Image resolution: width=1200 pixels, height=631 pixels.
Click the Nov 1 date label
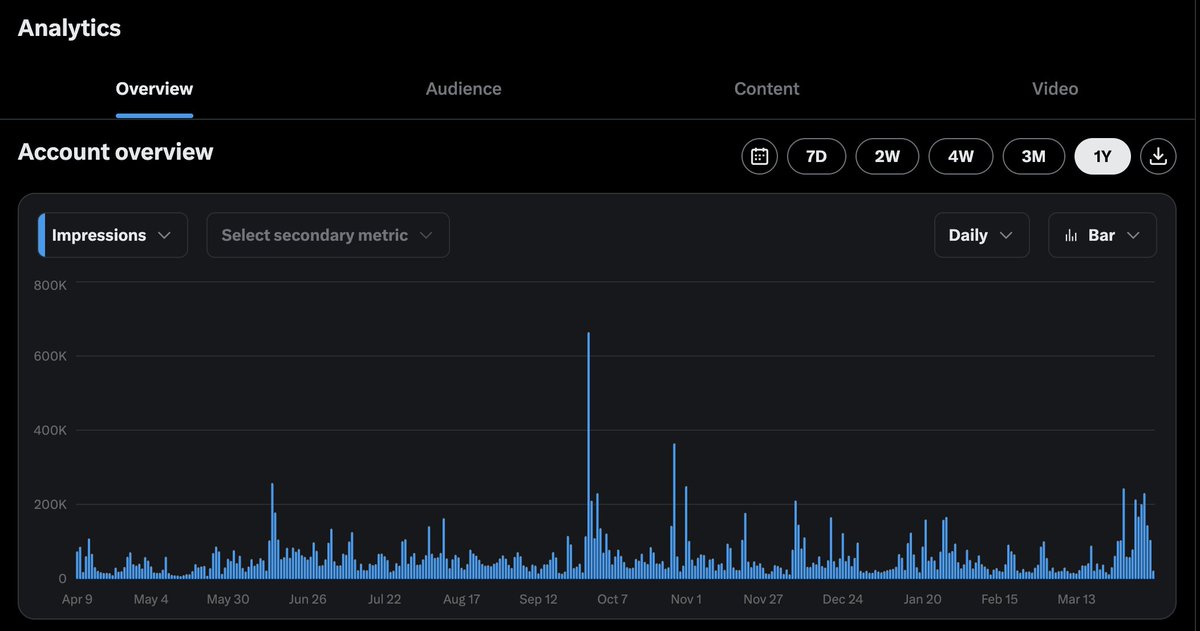coord(686,599)
